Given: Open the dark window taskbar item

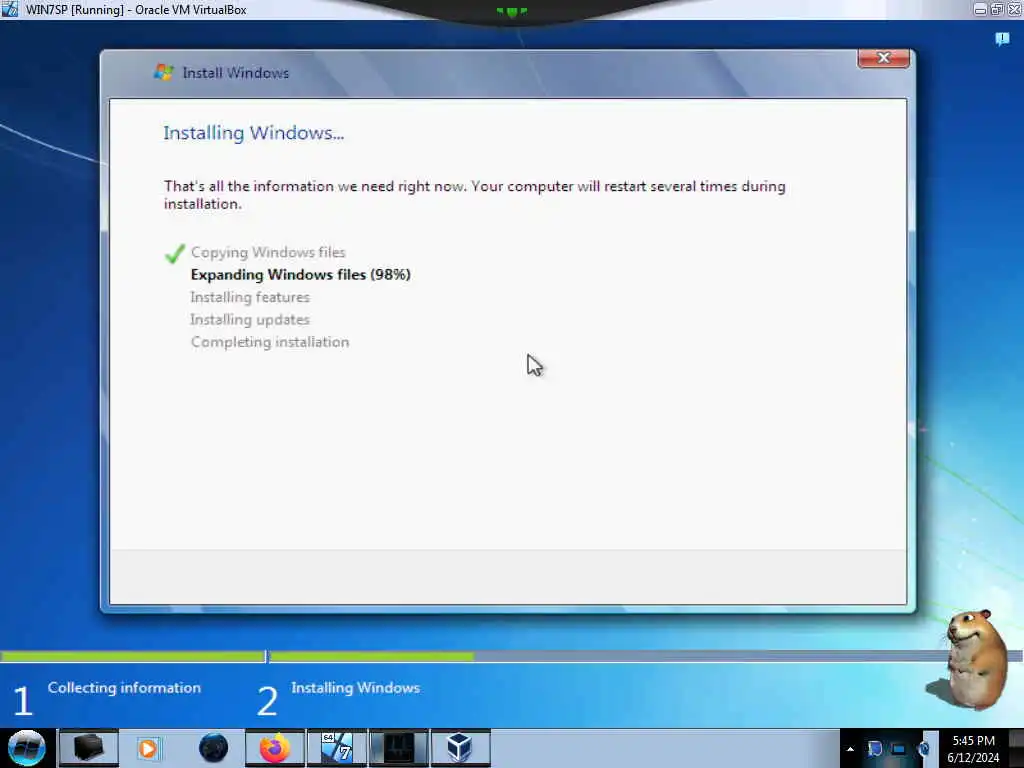Looking at the screenshot, I should 398,748.
